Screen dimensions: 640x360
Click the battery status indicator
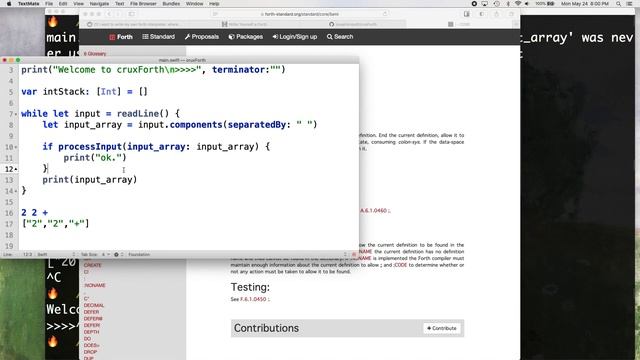tap(545, 4)
